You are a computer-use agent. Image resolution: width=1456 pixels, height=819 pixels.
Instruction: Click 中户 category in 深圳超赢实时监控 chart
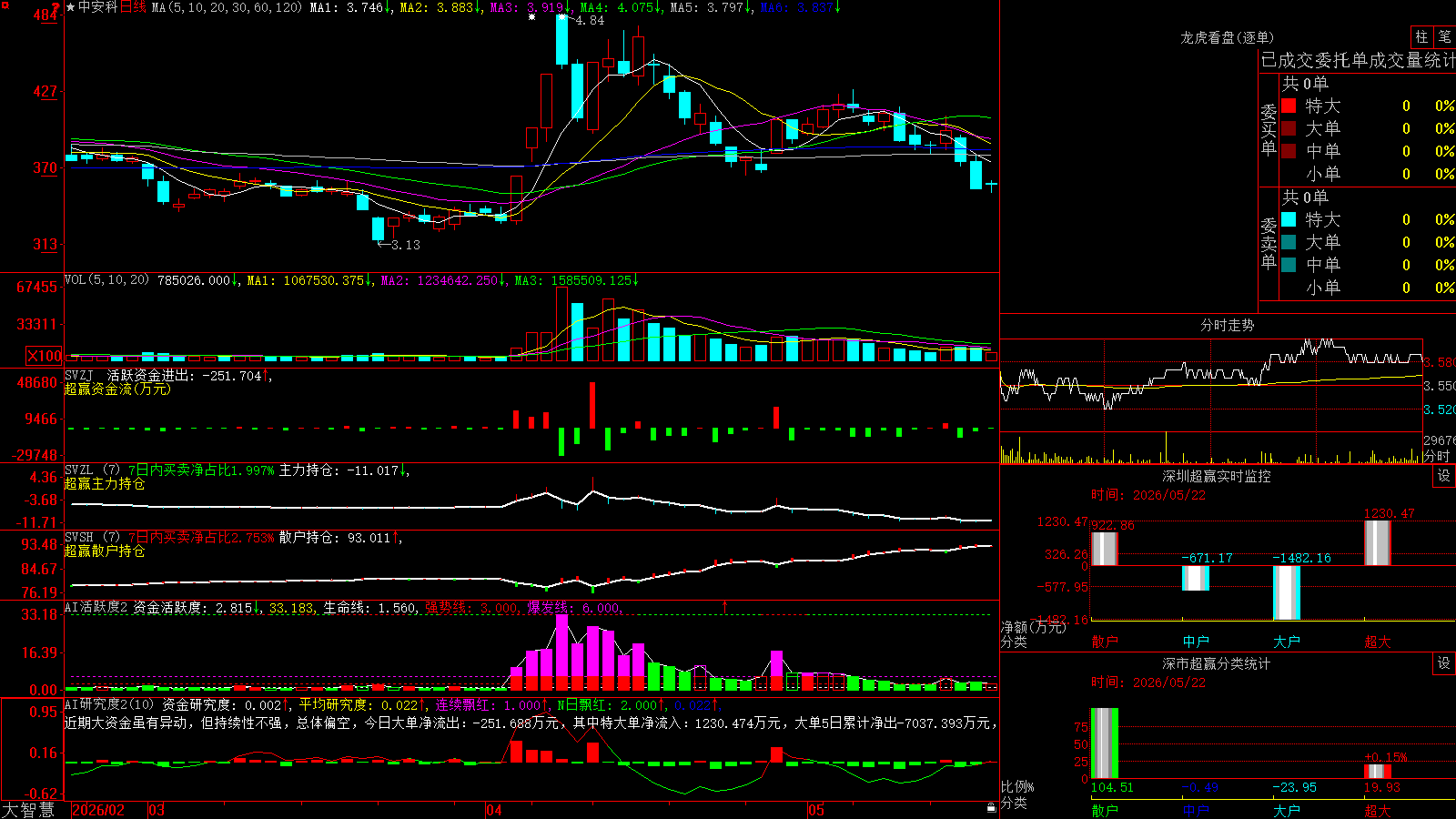click(x=1196, y=642)
